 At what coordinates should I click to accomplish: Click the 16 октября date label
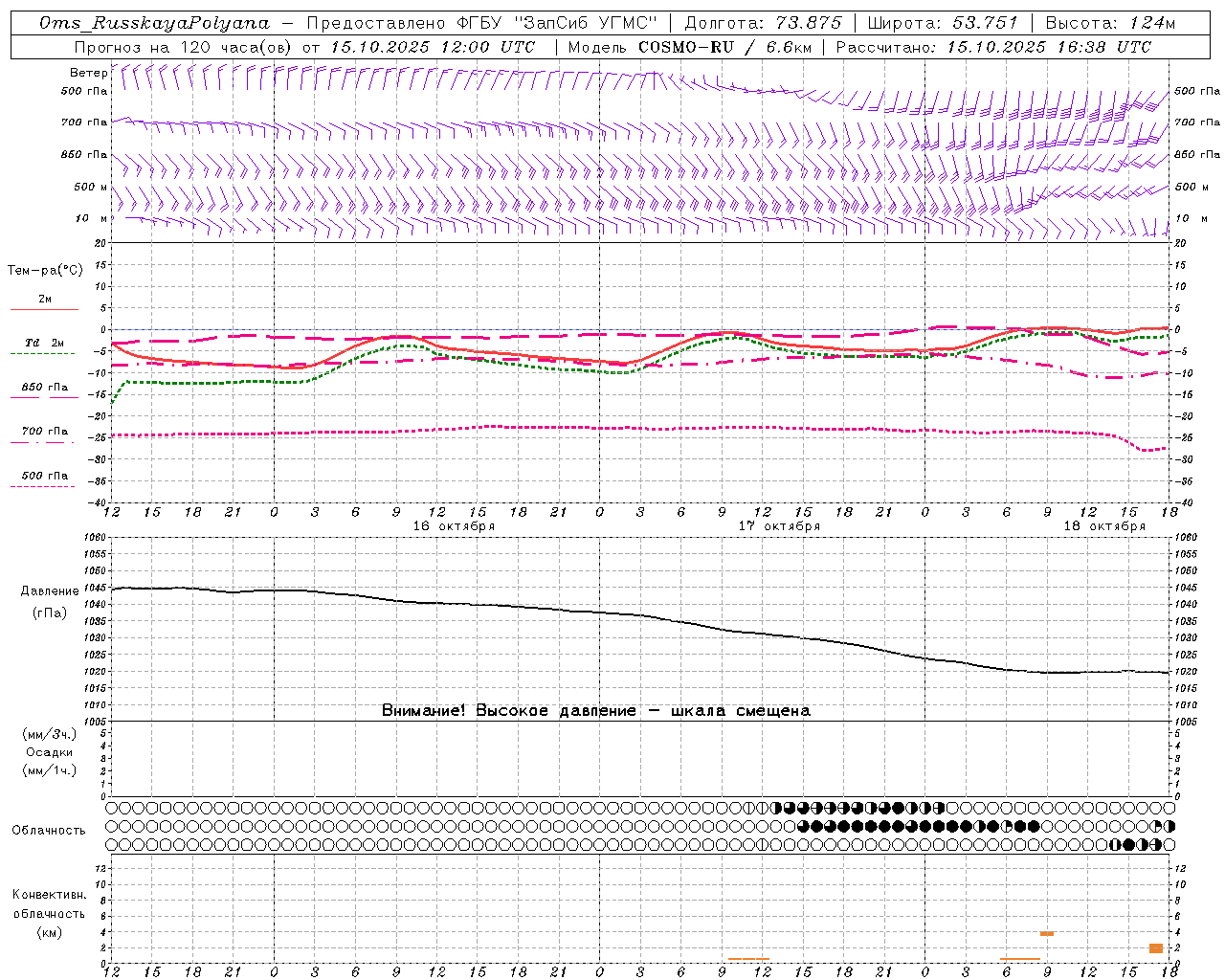tap(454, 525)
